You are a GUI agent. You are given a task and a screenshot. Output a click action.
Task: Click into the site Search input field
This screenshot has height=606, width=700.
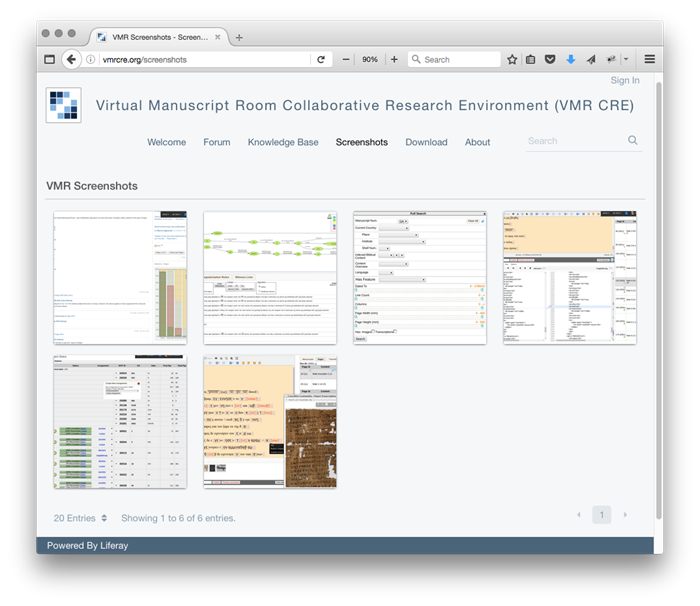pyautogui.click(x=574, y=141)
